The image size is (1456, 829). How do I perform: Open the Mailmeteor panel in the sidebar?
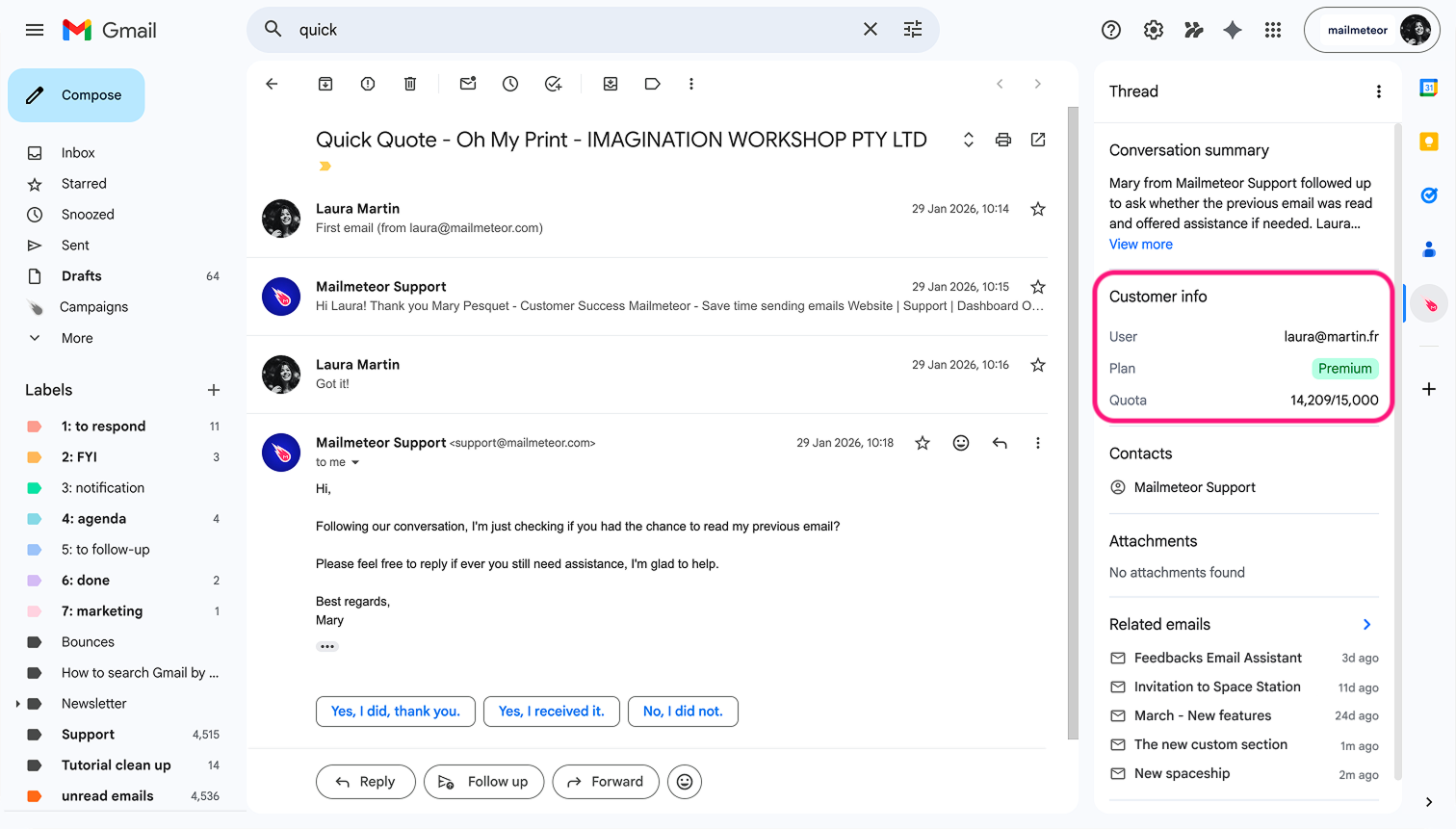coord(1429,302)
